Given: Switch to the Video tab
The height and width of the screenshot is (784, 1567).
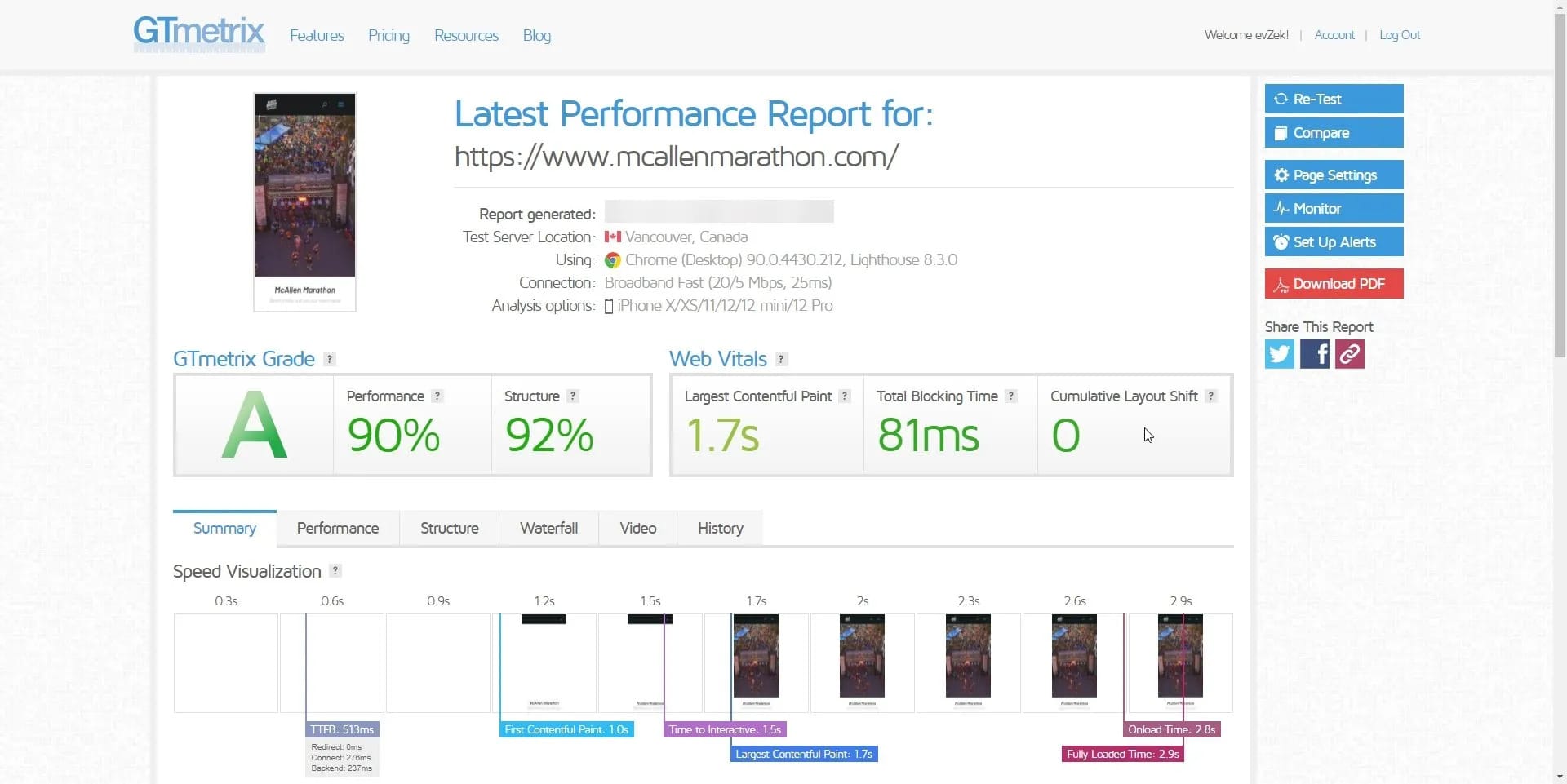Looking at the screenshot, I should tap(637, 528).
